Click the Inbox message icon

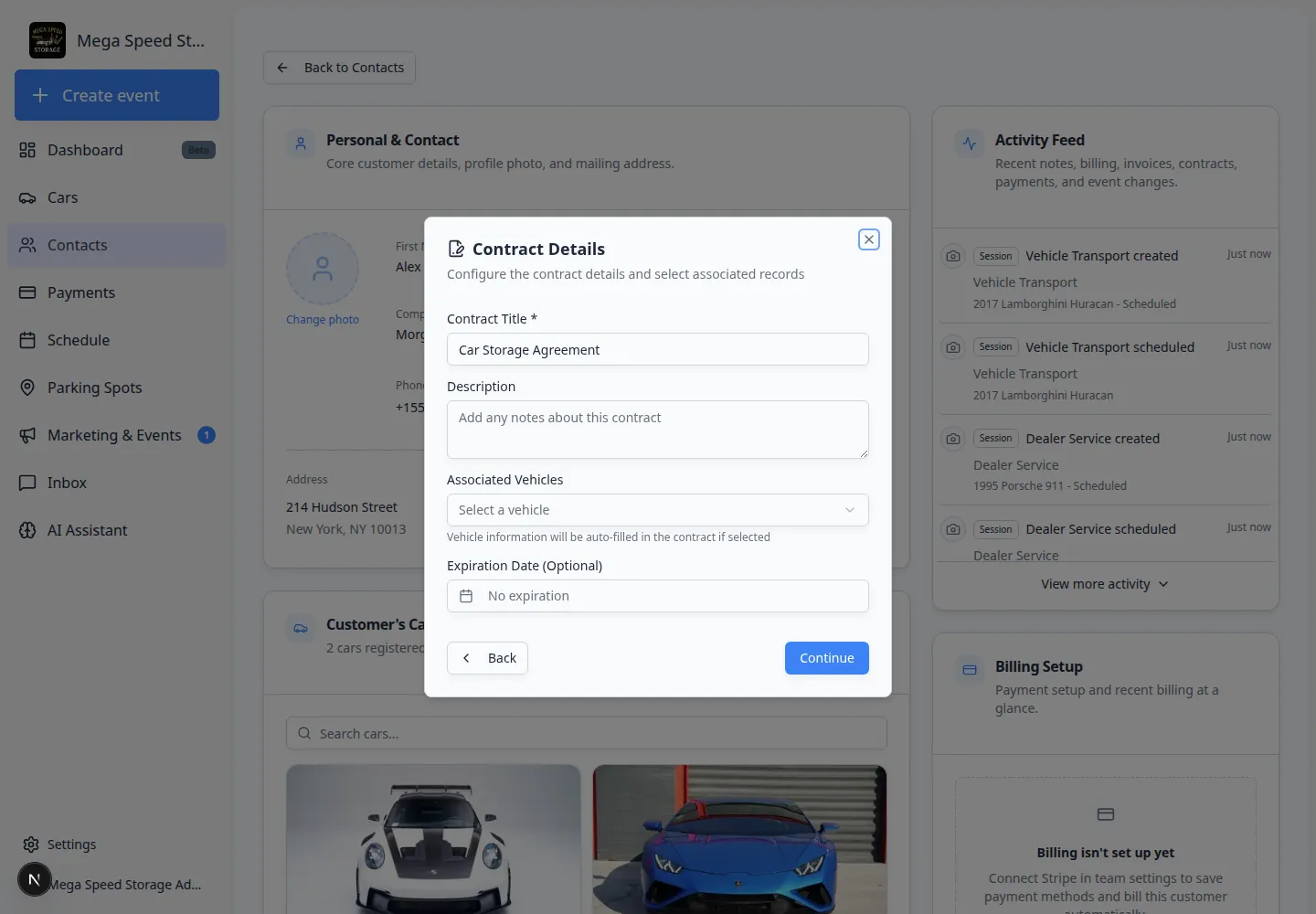(27, 483)
